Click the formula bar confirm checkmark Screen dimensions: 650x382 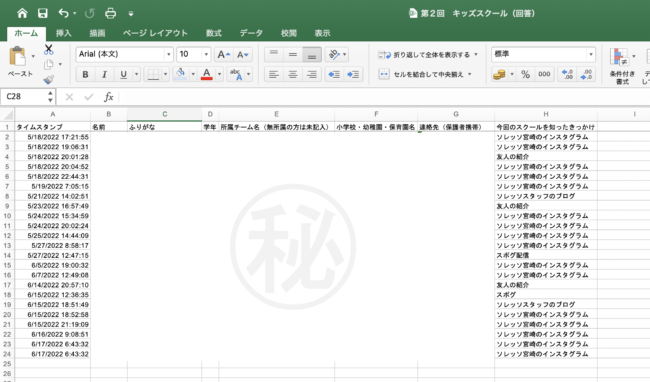coord(89,97)
